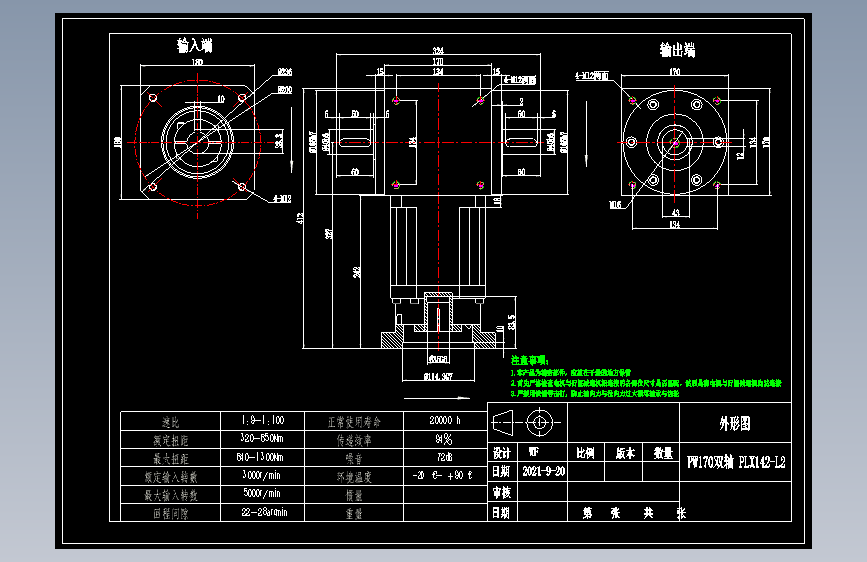Screen dimensions: 867x562
Task: Click the 20000 h lifetime value
Action: pyautogui.click(x=445, y=420)
